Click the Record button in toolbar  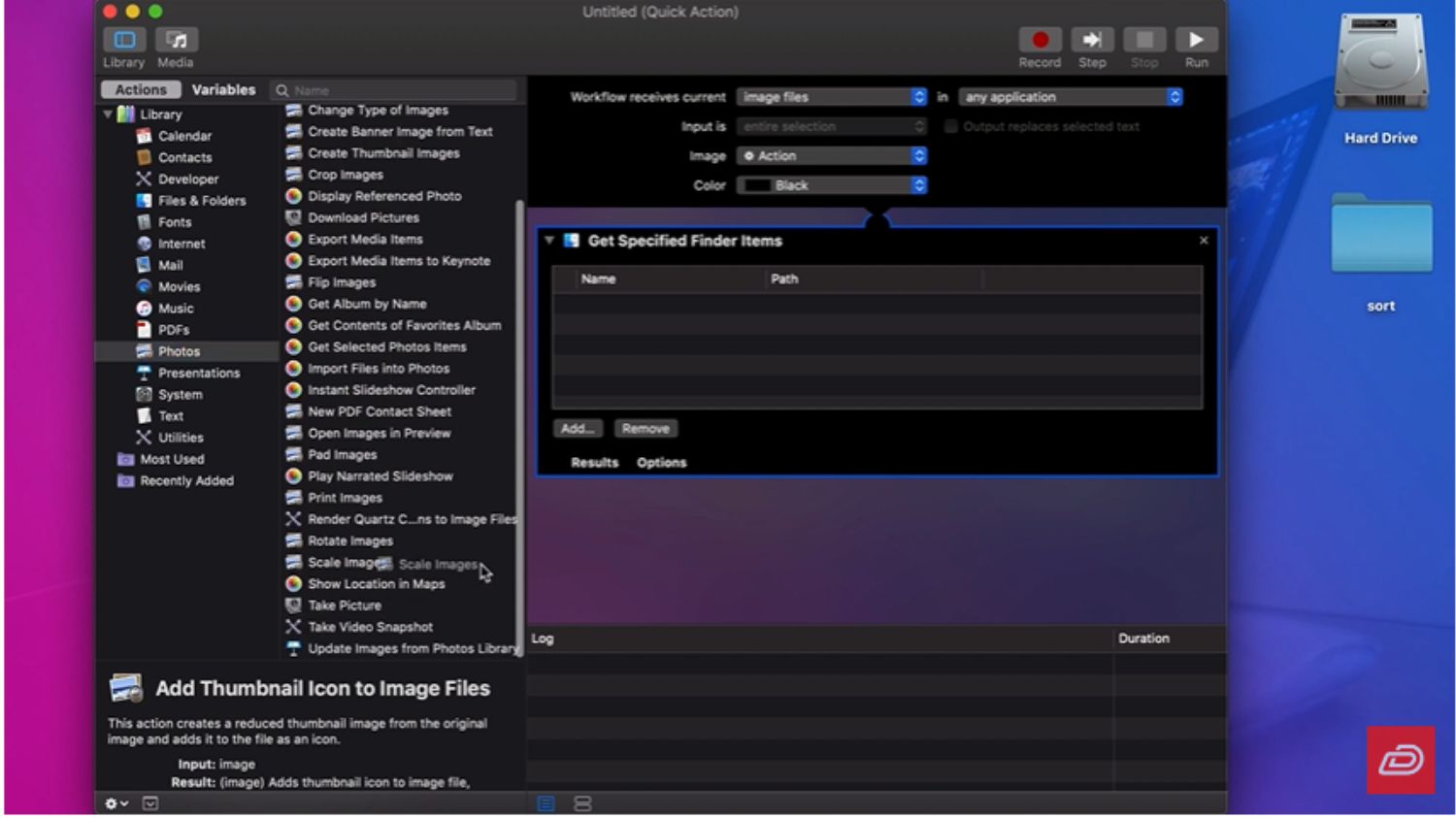(x=1039, y=41)
